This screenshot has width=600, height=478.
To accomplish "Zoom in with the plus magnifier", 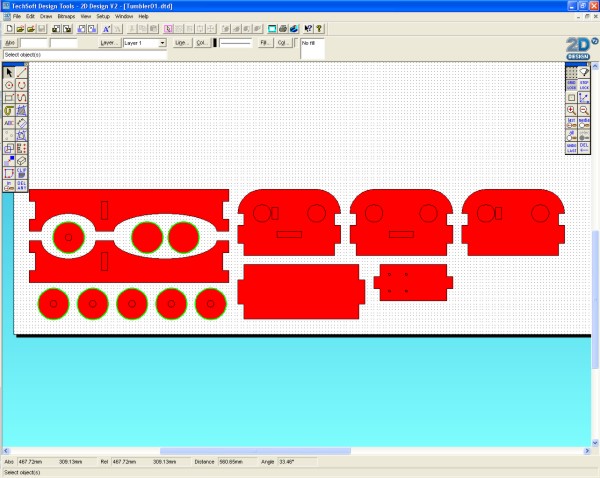I will (x=571, y=110).
